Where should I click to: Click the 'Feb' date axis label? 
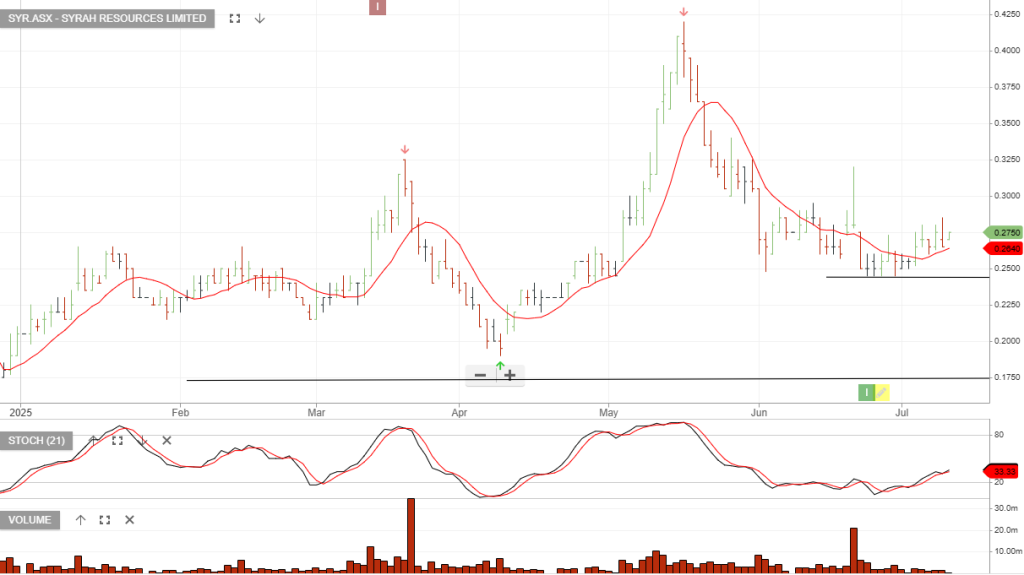click(180, 413)
